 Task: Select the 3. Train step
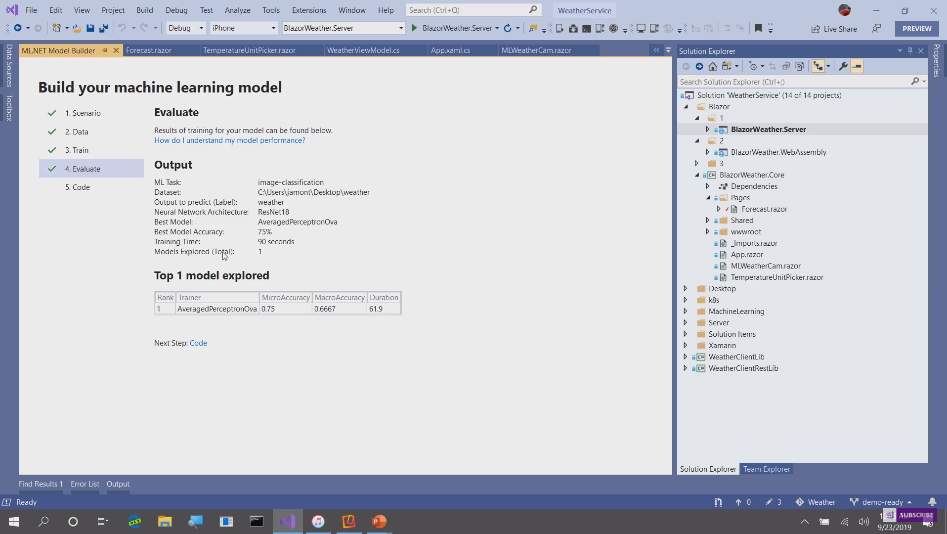(77, 150)
